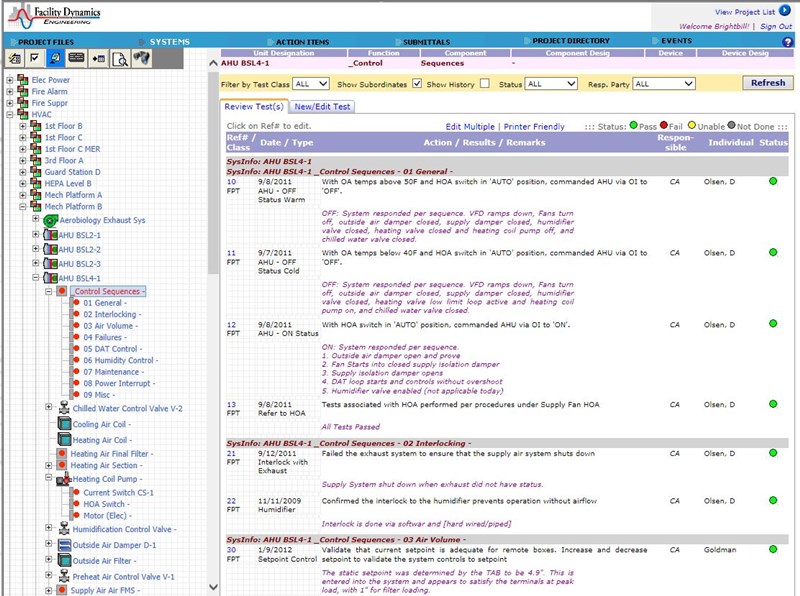Screen dimensions: 800x596
Task: Uncheck the Show Subordinates checkbox
Action: [x=417, y=84]
